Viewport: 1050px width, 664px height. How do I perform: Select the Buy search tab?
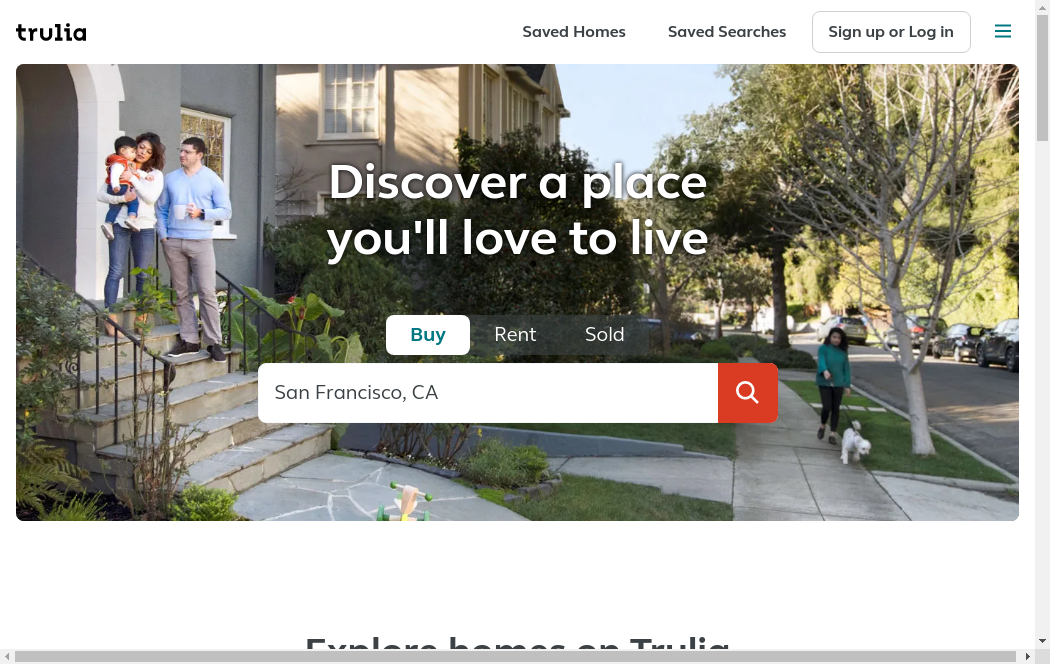pos(428,335)
